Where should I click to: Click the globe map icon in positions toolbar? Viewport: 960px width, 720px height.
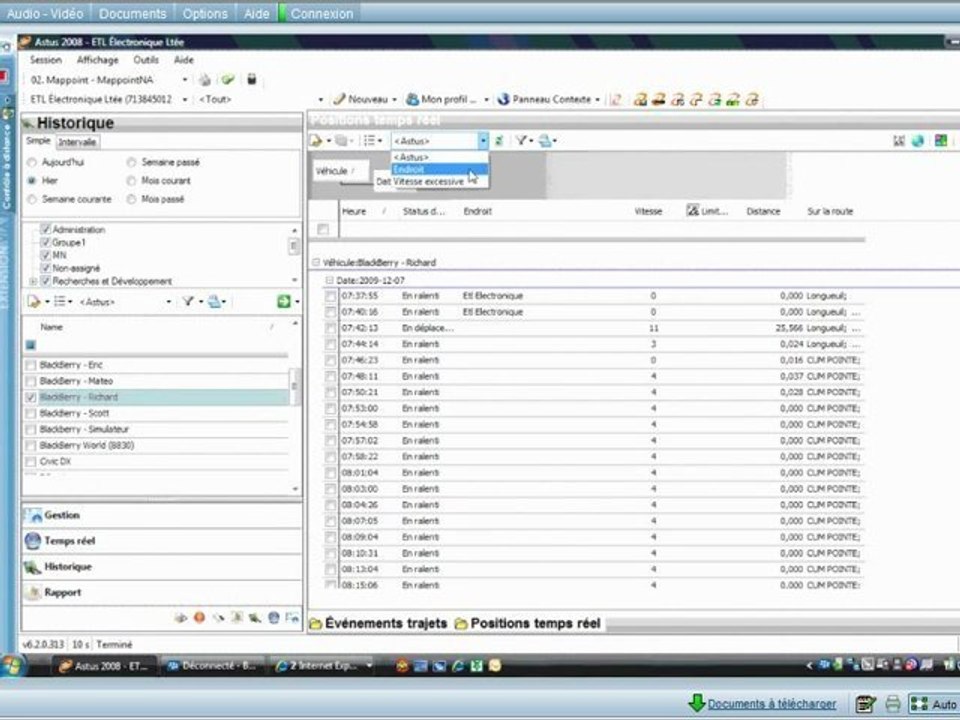click(918, 141)
